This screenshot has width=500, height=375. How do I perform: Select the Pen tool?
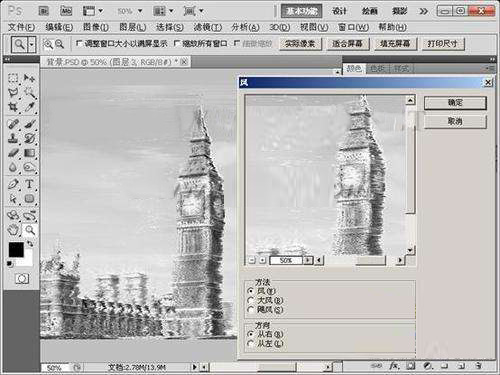coord(13,184)
